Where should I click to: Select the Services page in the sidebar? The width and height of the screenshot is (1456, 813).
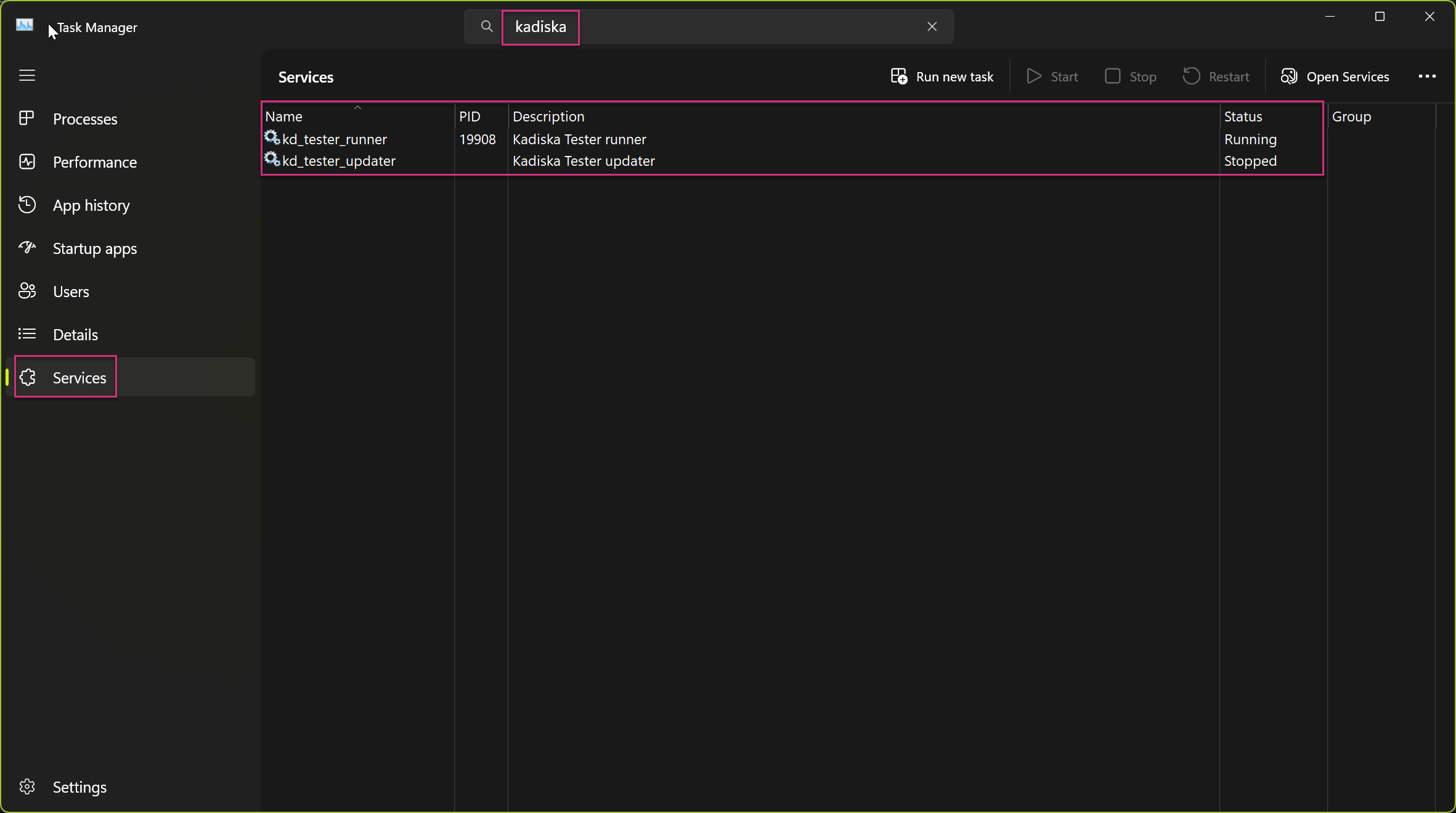click(131, 377)
